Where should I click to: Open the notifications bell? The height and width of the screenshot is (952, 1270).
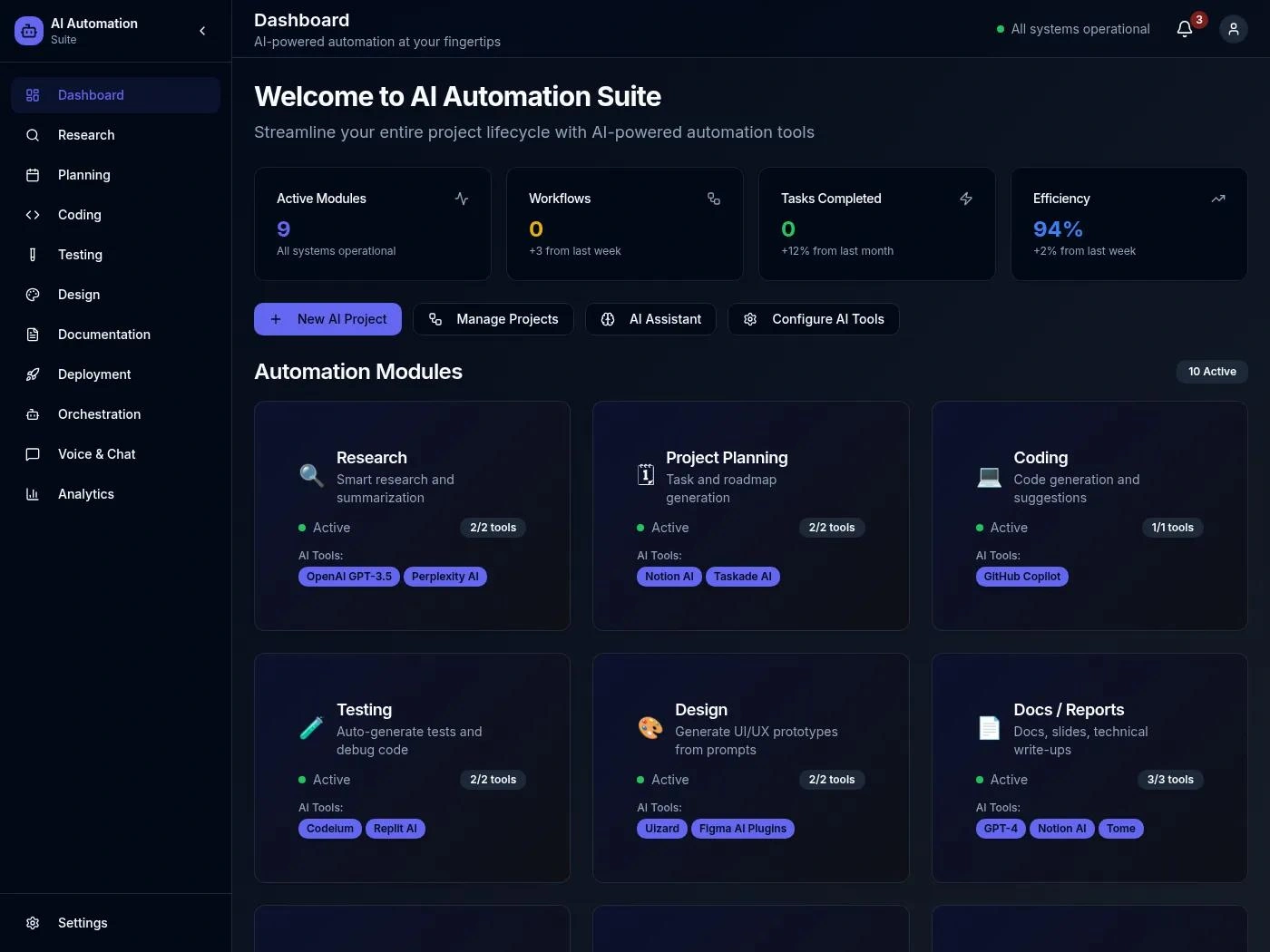(x=1185, y=29)
